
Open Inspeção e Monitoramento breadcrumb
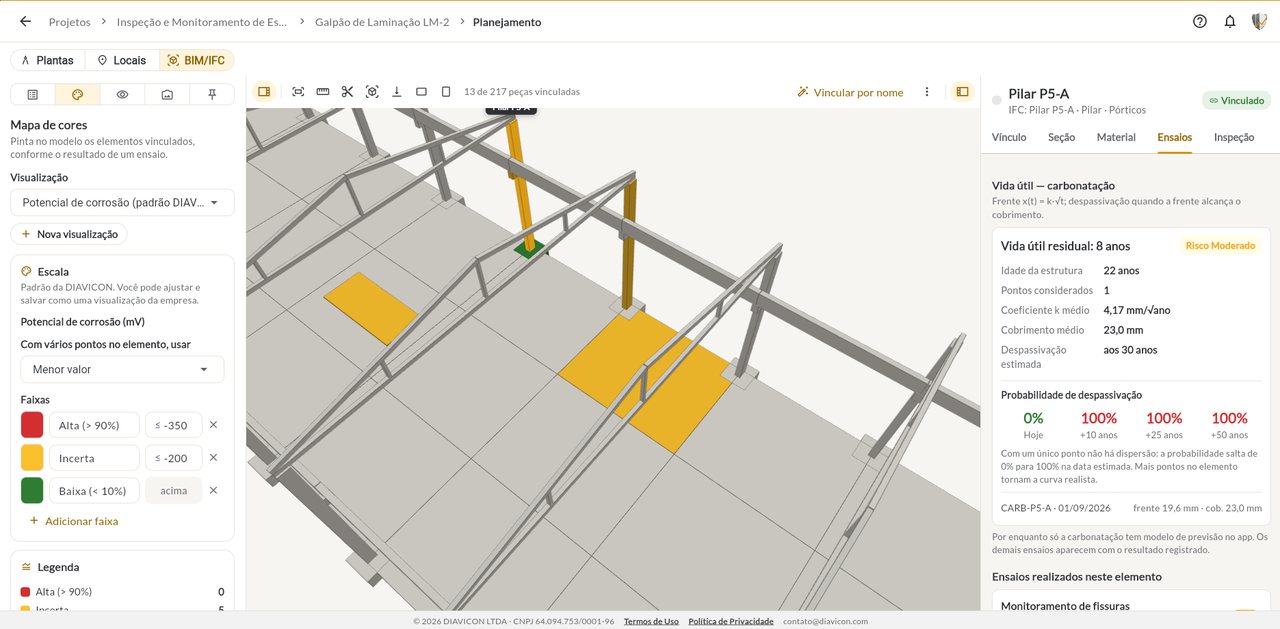pos(202,21)
